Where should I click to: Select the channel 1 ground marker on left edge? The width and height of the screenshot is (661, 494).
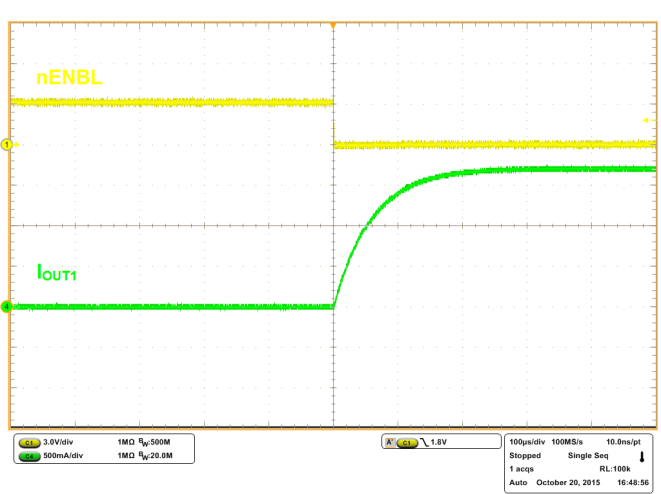pyautogui.click(x=7, y=145)
